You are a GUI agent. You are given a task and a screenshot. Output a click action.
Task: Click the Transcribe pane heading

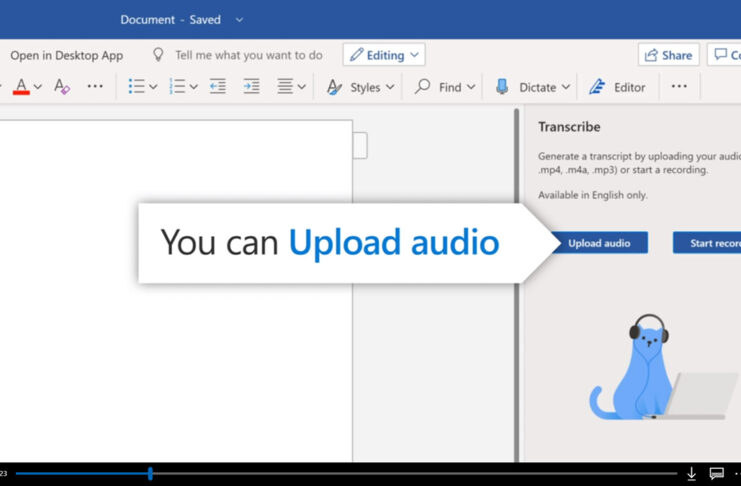click(569, 127)
